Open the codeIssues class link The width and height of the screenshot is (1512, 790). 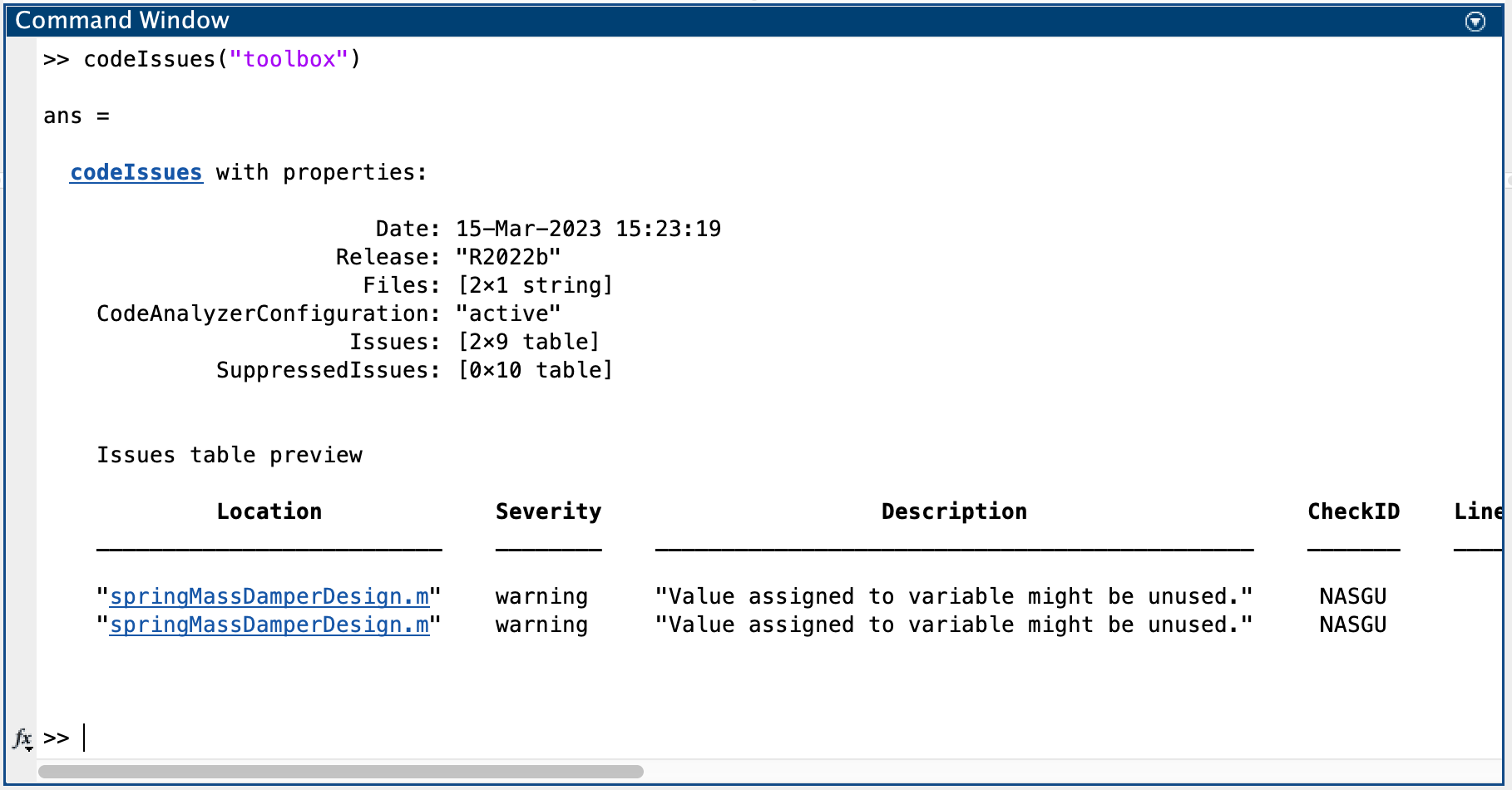tap(136, 172)
